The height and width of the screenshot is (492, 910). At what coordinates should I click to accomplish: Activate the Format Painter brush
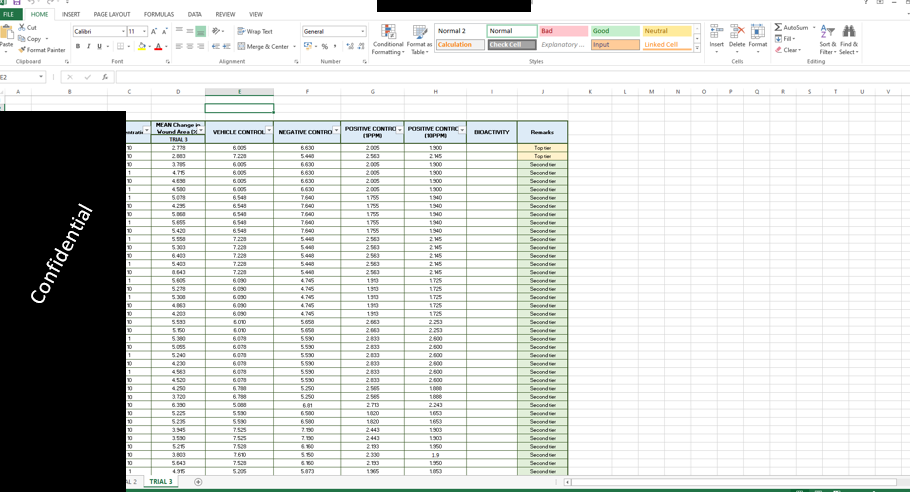[21, 50]
